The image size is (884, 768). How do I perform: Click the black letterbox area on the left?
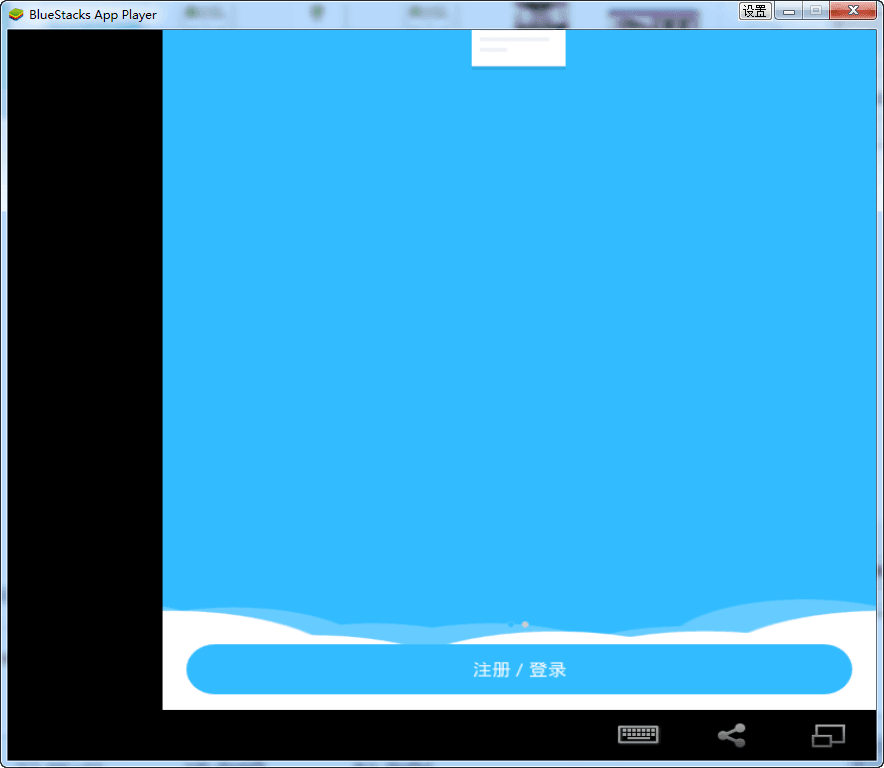coord(84,370)
